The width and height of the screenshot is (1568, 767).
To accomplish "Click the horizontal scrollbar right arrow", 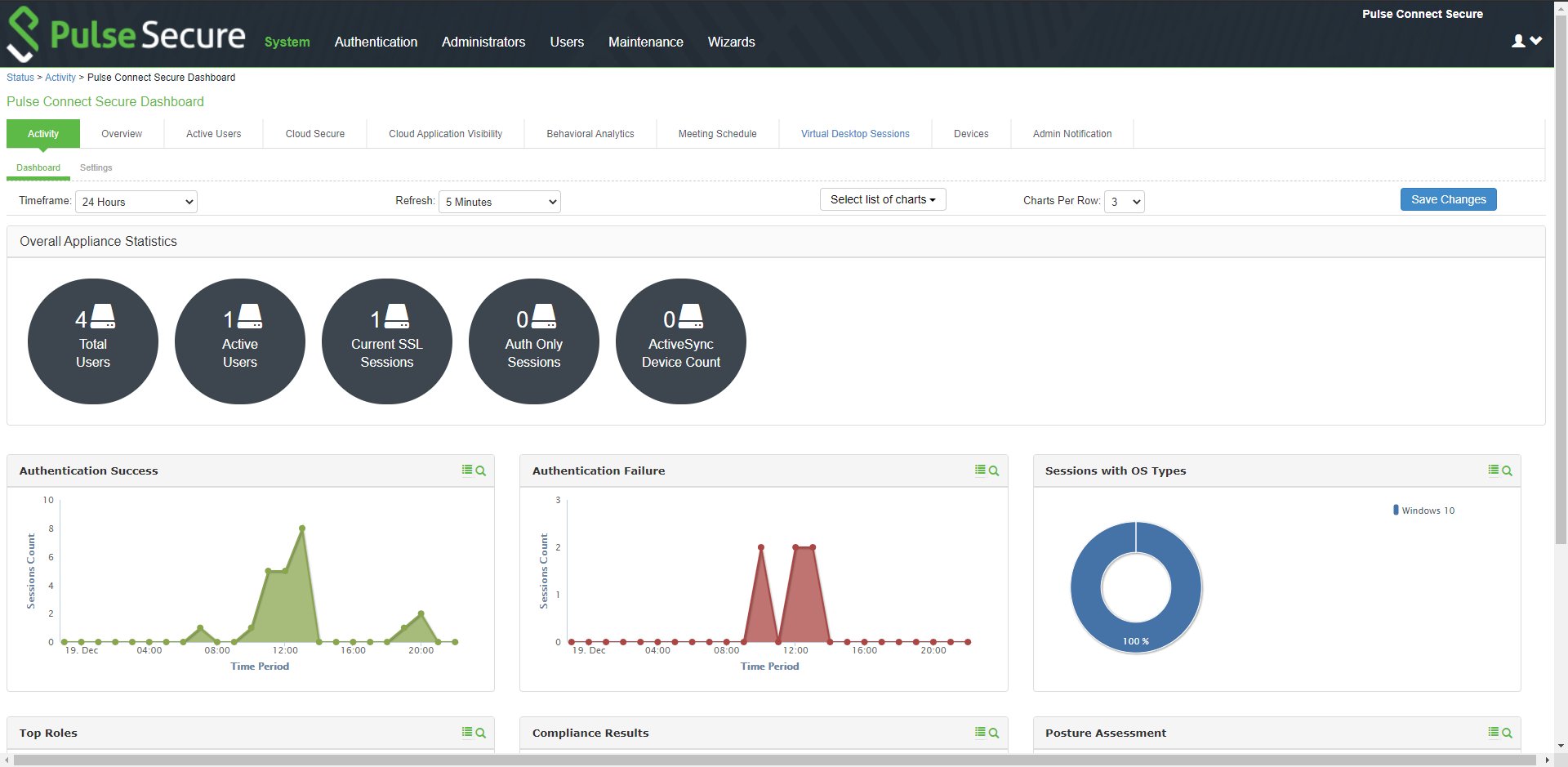I will [x=1547, y=760].
